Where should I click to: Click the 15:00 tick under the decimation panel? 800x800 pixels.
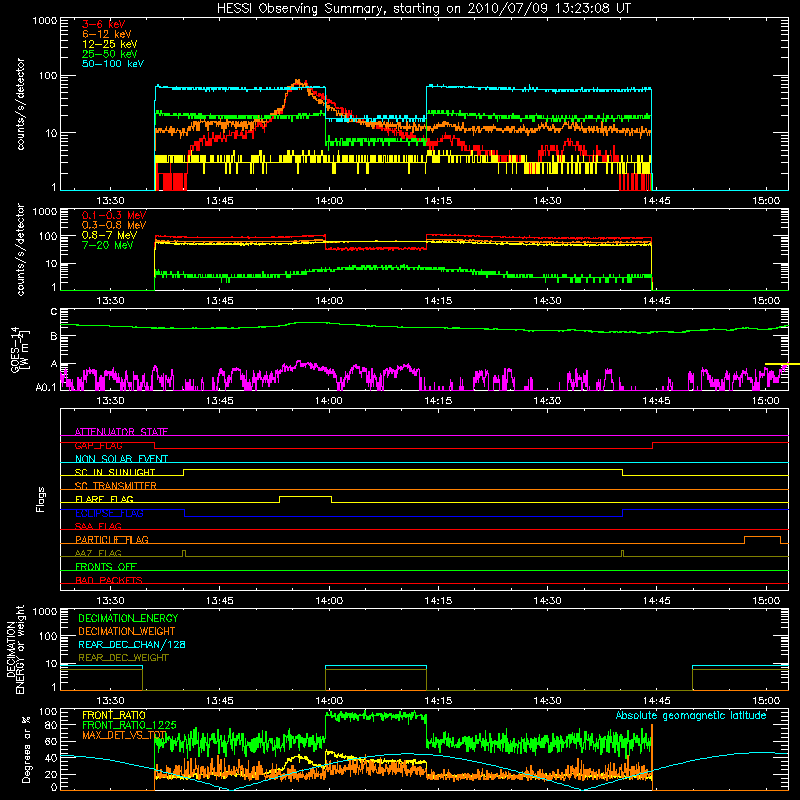coord(766,701)
